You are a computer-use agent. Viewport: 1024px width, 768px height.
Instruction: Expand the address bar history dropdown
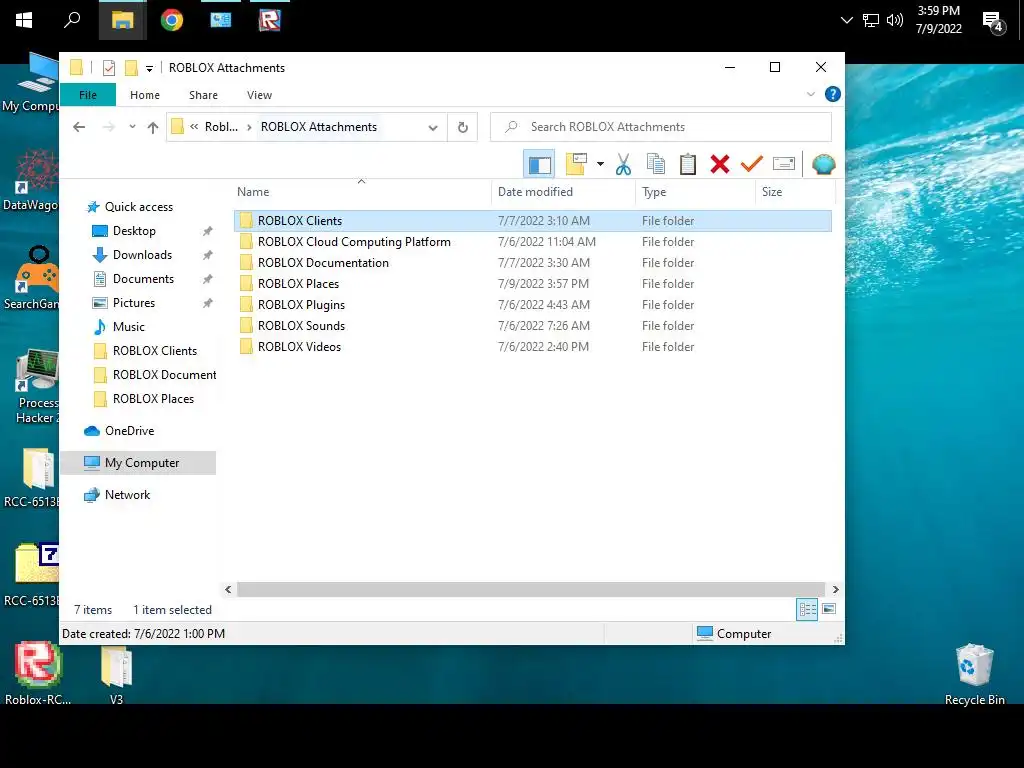(x=433, y=127)
